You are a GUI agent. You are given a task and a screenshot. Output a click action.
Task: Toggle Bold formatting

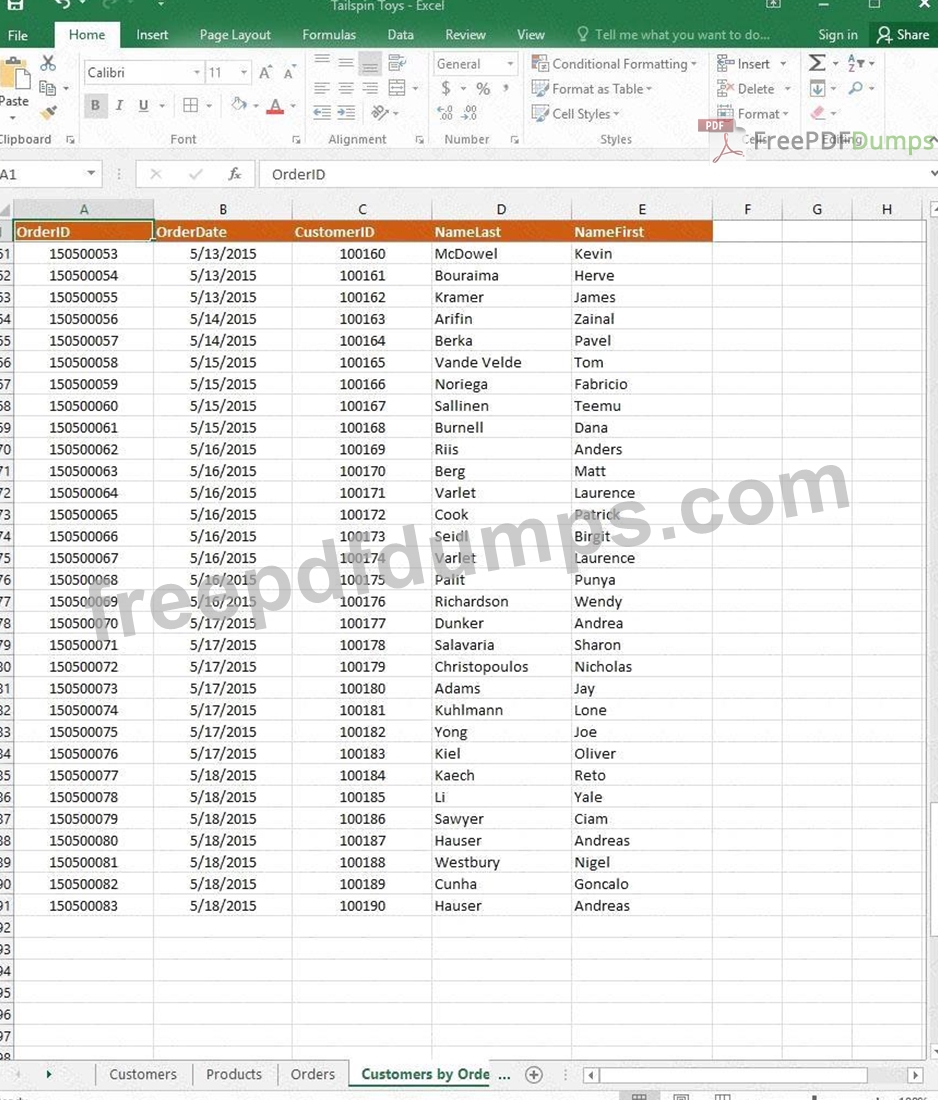point(95,106)
